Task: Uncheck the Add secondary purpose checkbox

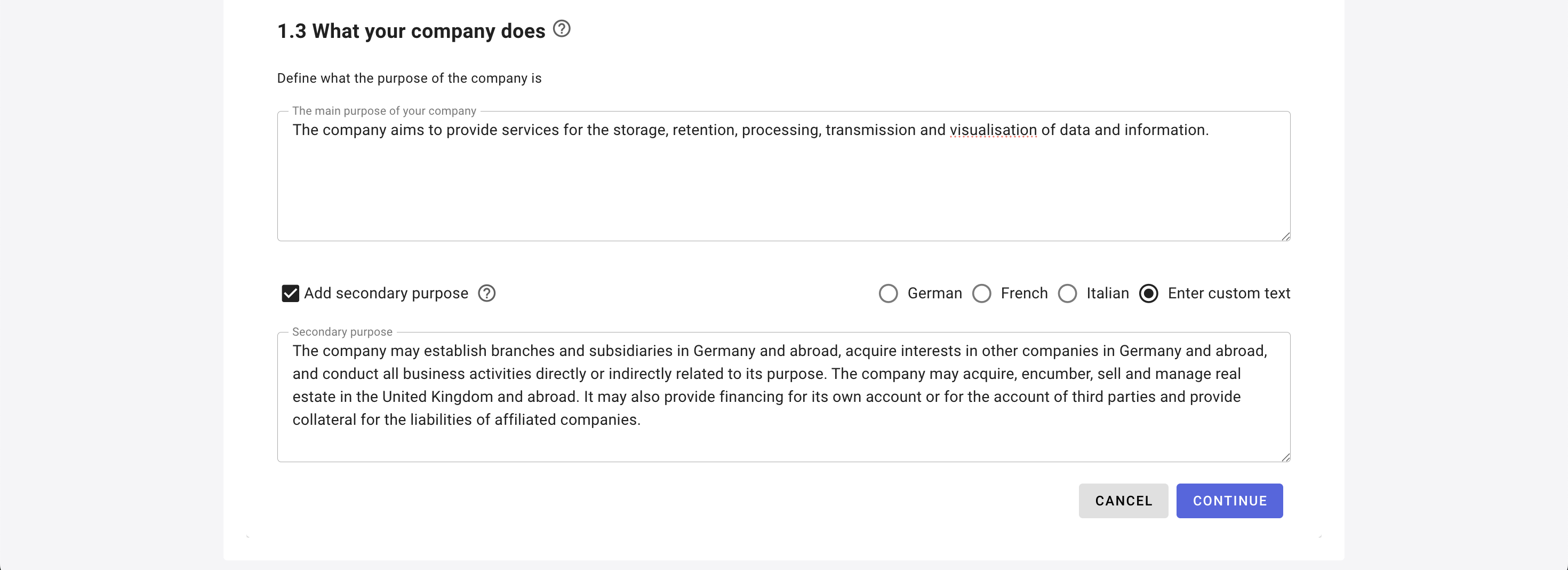Action: click(290, 294)
